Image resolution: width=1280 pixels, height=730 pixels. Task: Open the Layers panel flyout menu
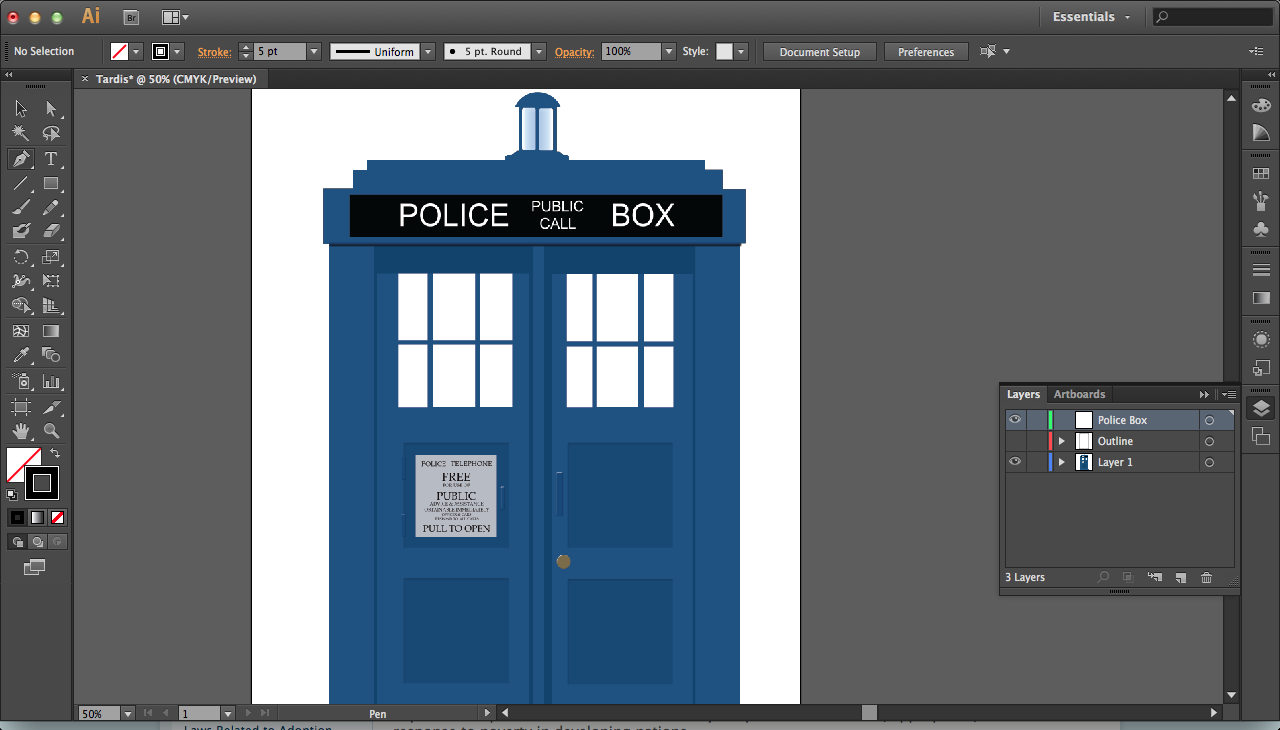(x=1229, y=395)
